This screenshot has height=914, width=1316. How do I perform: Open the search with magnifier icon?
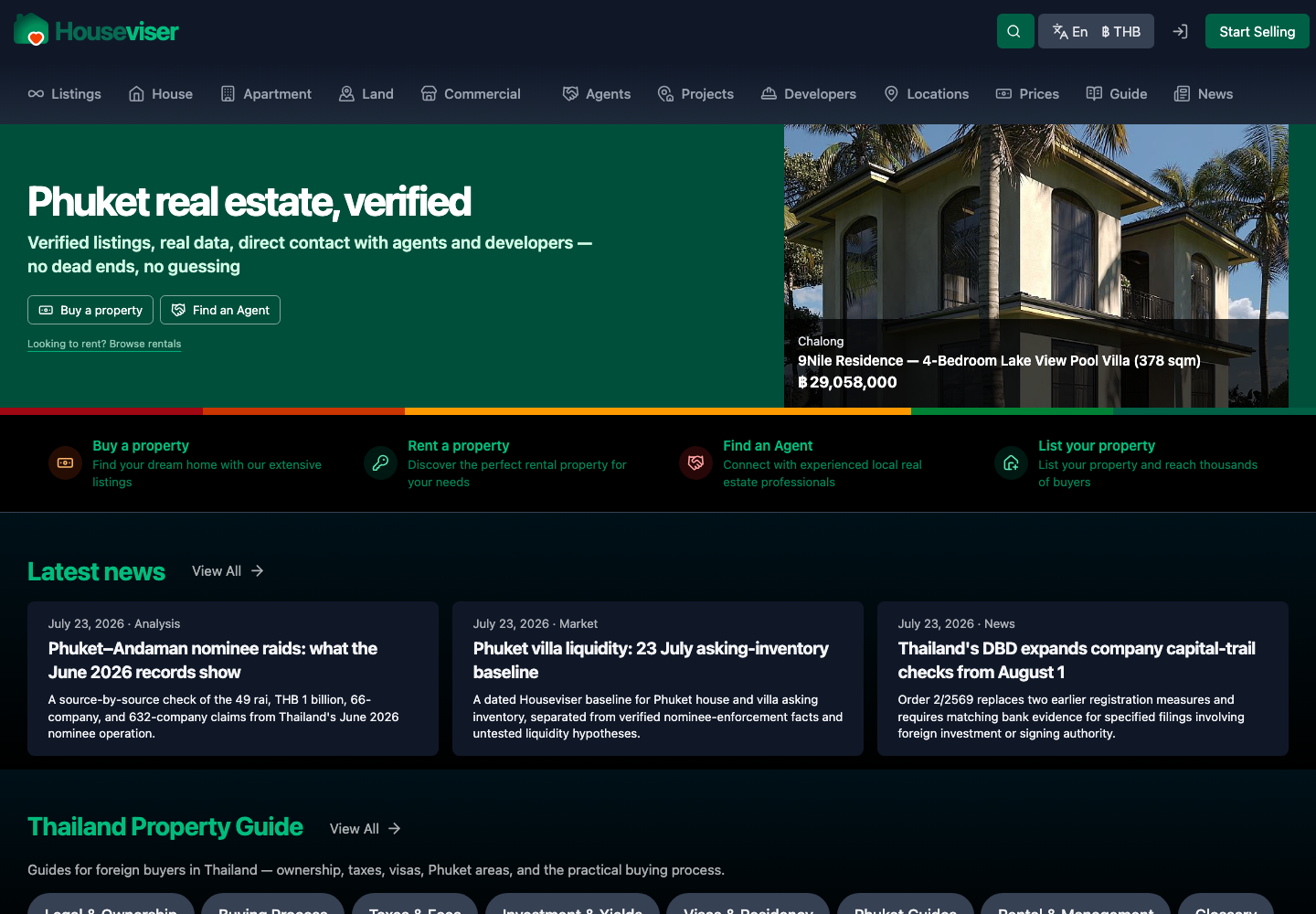(x=1015, y=31)
